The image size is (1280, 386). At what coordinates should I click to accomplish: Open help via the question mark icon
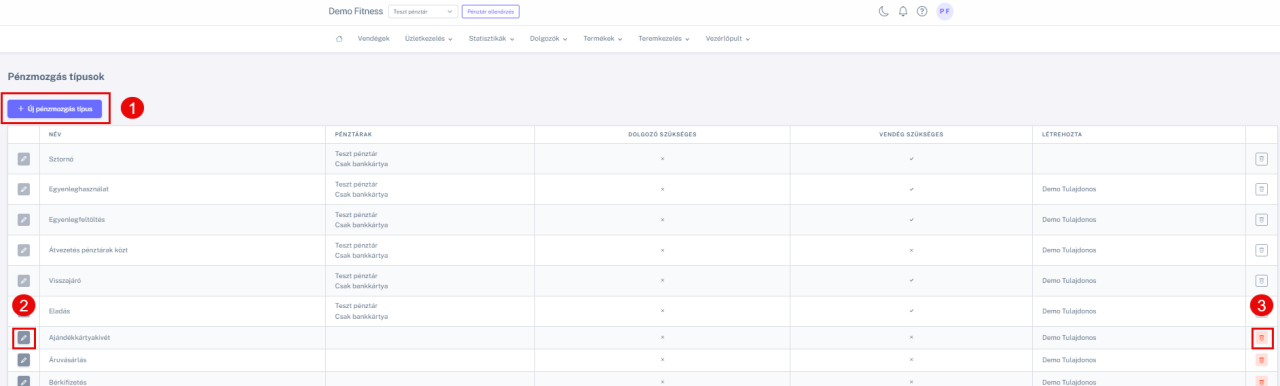pyautogui.click(x=922, y=11)
